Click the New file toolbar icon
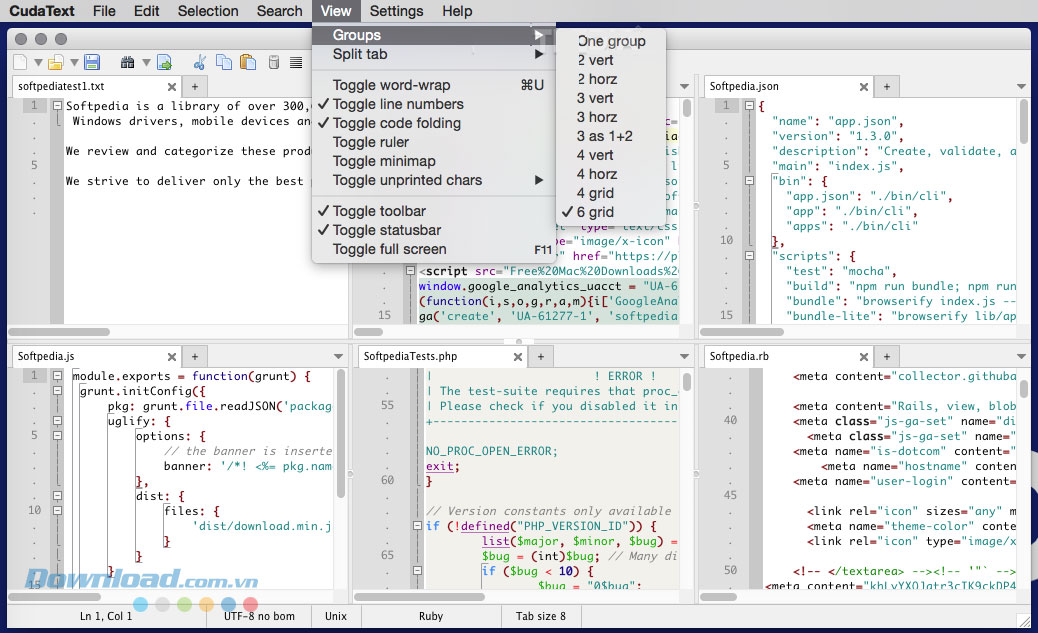This screenshot has width=1038, height=633. coord(20,63)
